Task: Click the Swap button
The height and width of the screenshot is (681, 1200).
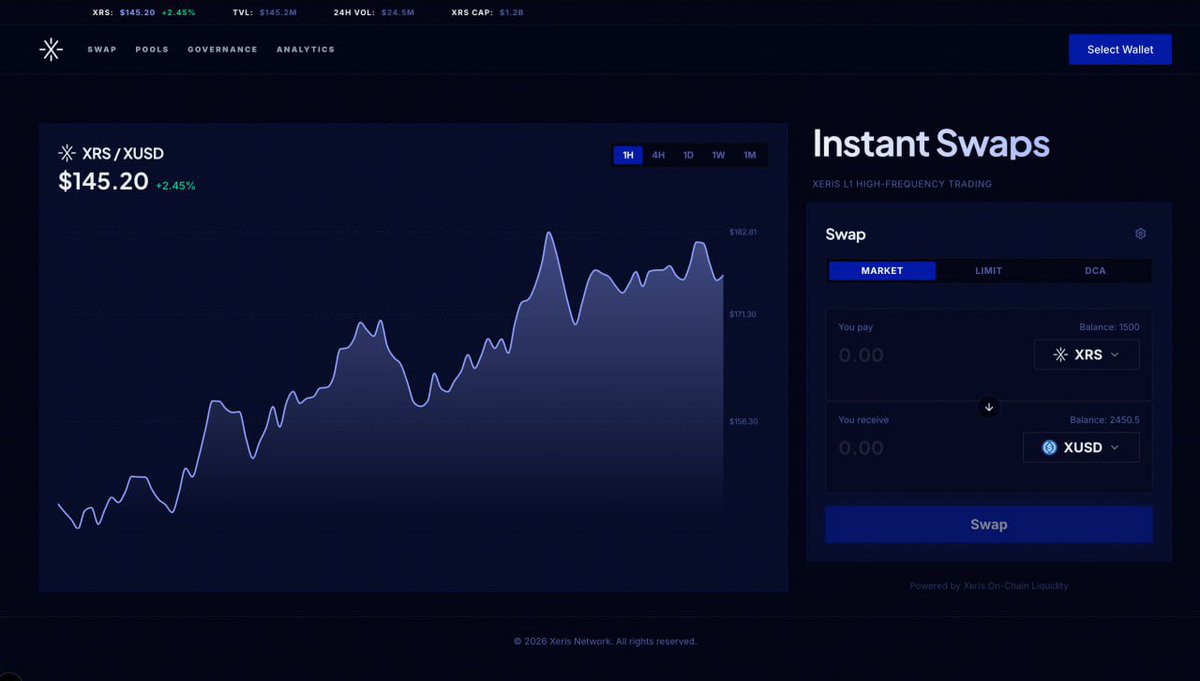Action: pyautogui.click(x=988, y=523)
